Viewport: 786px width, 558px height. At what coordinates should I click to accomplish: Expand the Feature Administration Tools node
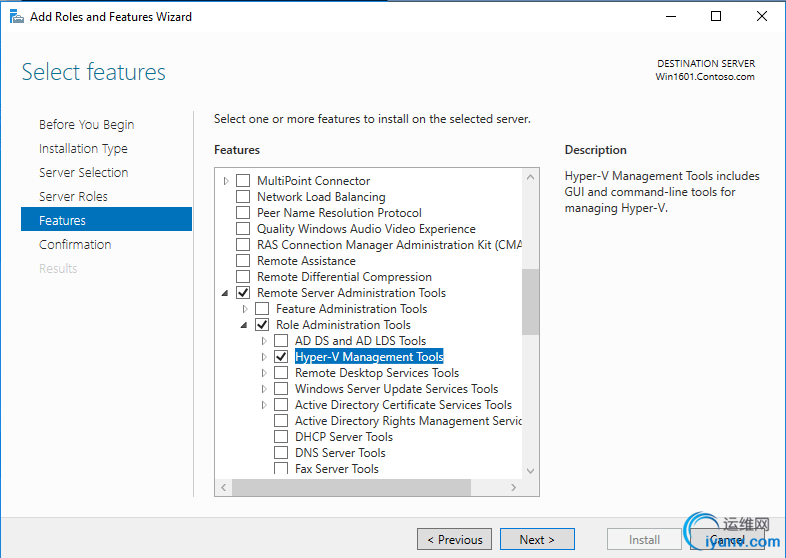(245, 309)
